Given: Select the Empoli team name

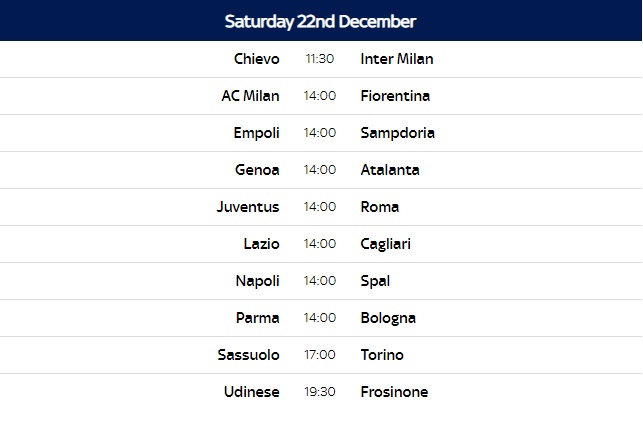Looking at the screenshot, I should pyautogui.click(x=256, y=133).
